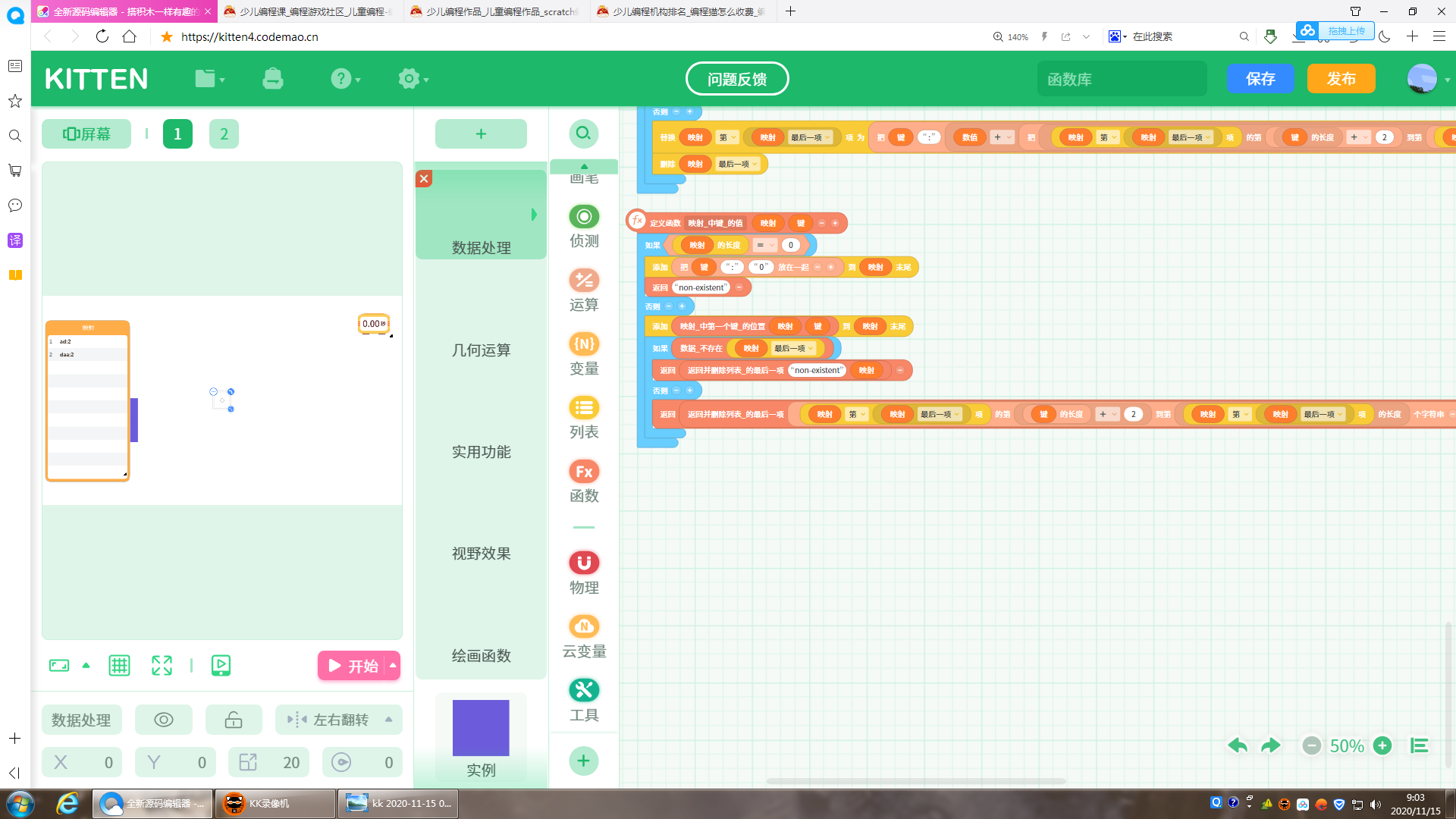
Task: Select the purple 实例 sprite swatch
Action: coord(481,728)
